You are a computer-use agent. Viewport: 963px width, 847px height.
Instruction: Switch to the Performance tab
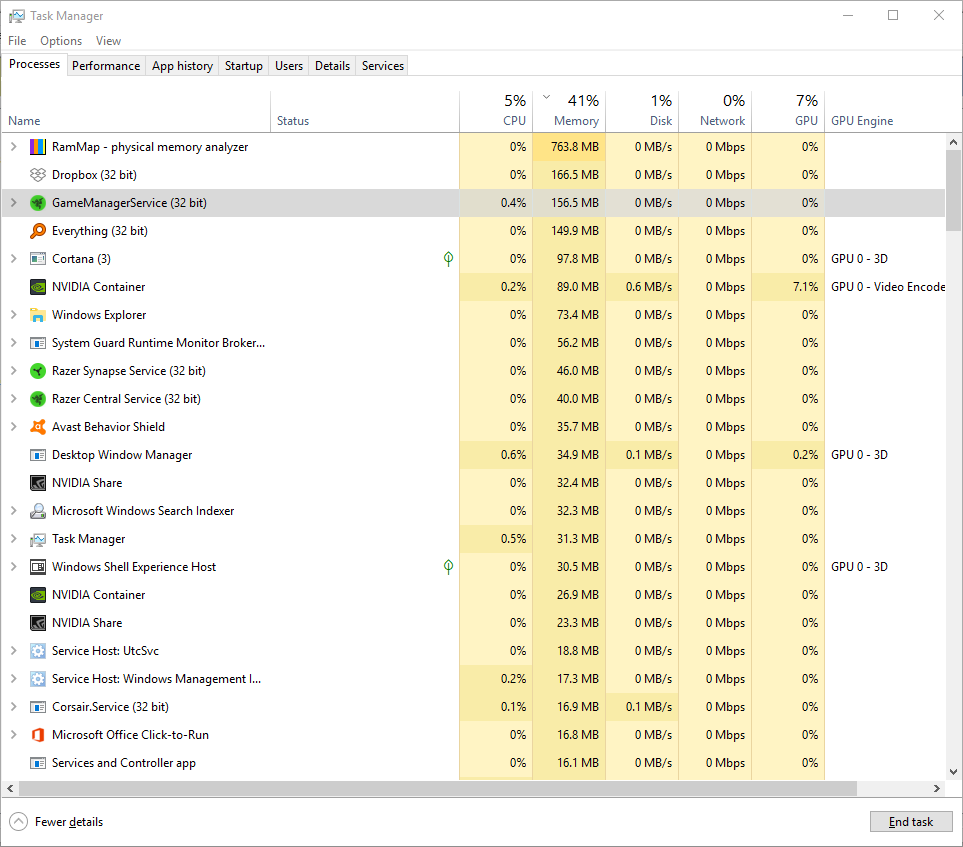click(x=106, y=65)
